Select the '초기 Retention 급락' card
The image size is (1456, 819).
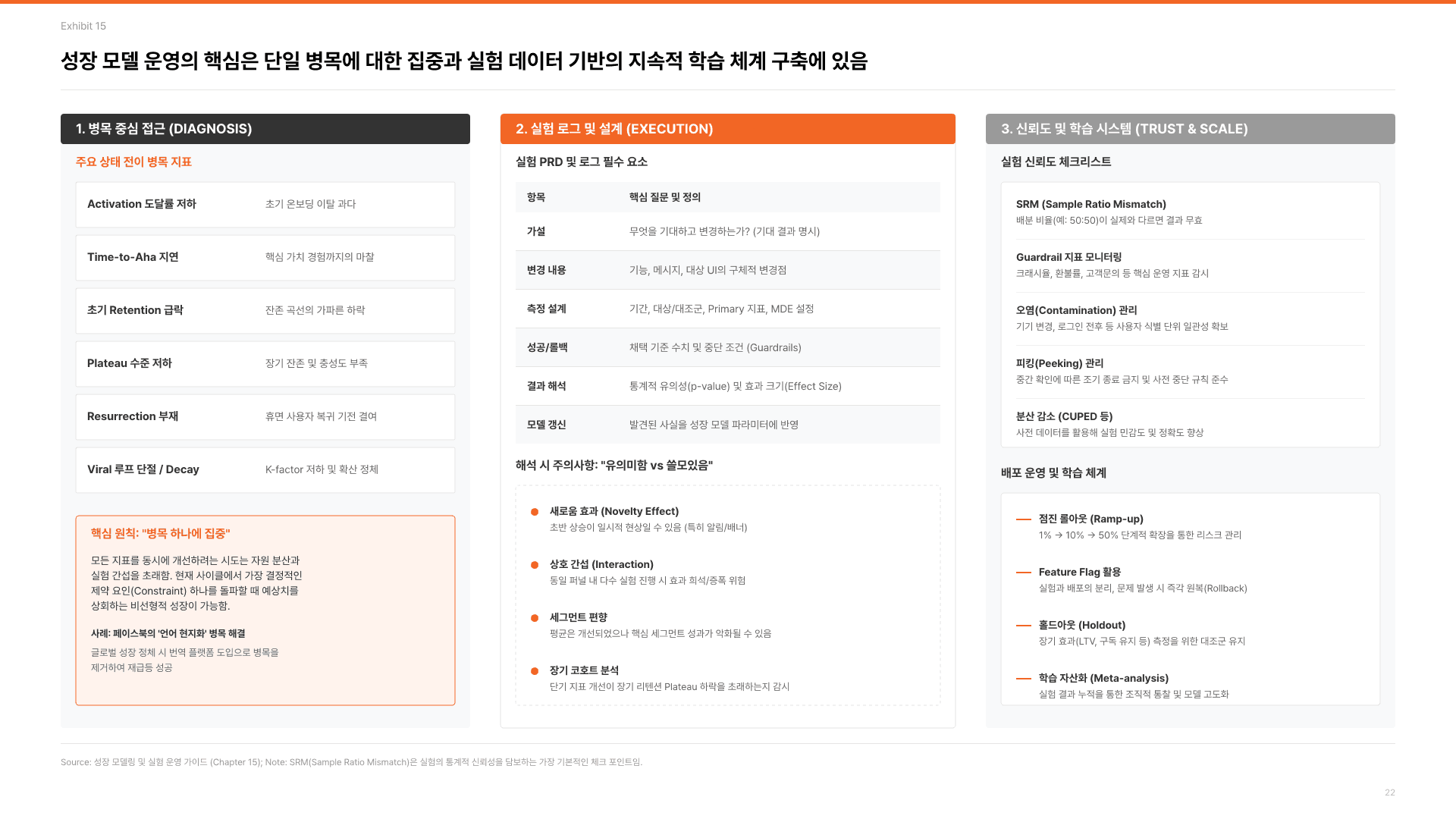tap(265, 311)
